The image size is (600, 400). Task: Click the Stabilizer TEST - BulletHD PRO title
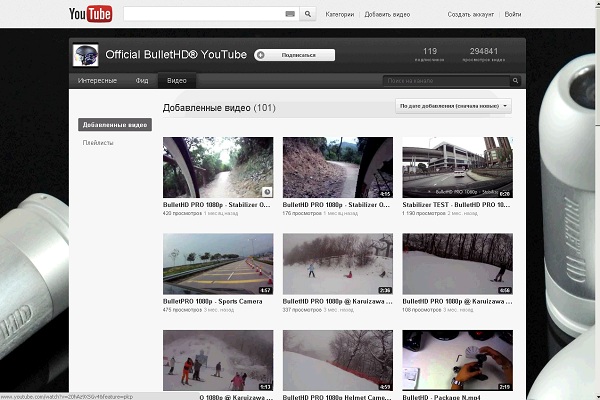point(456,205)
